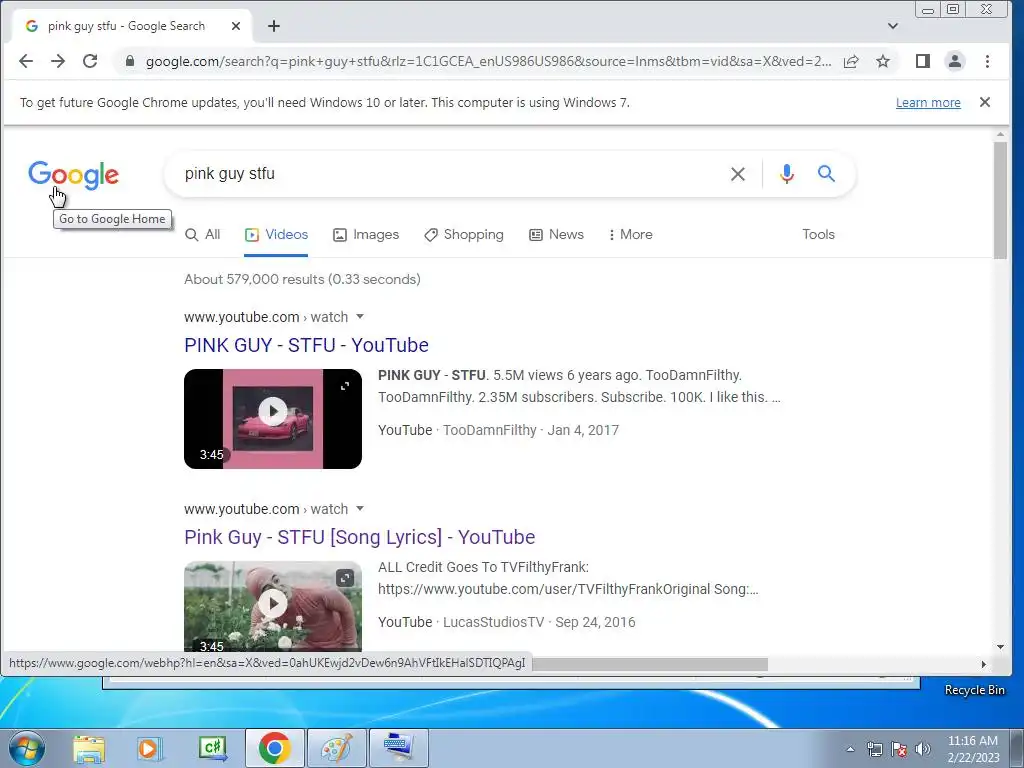The width and height of the screenshot is (1024, 768).
Task: Open the C# app in taskbar
Action: [x=212, y=748]
